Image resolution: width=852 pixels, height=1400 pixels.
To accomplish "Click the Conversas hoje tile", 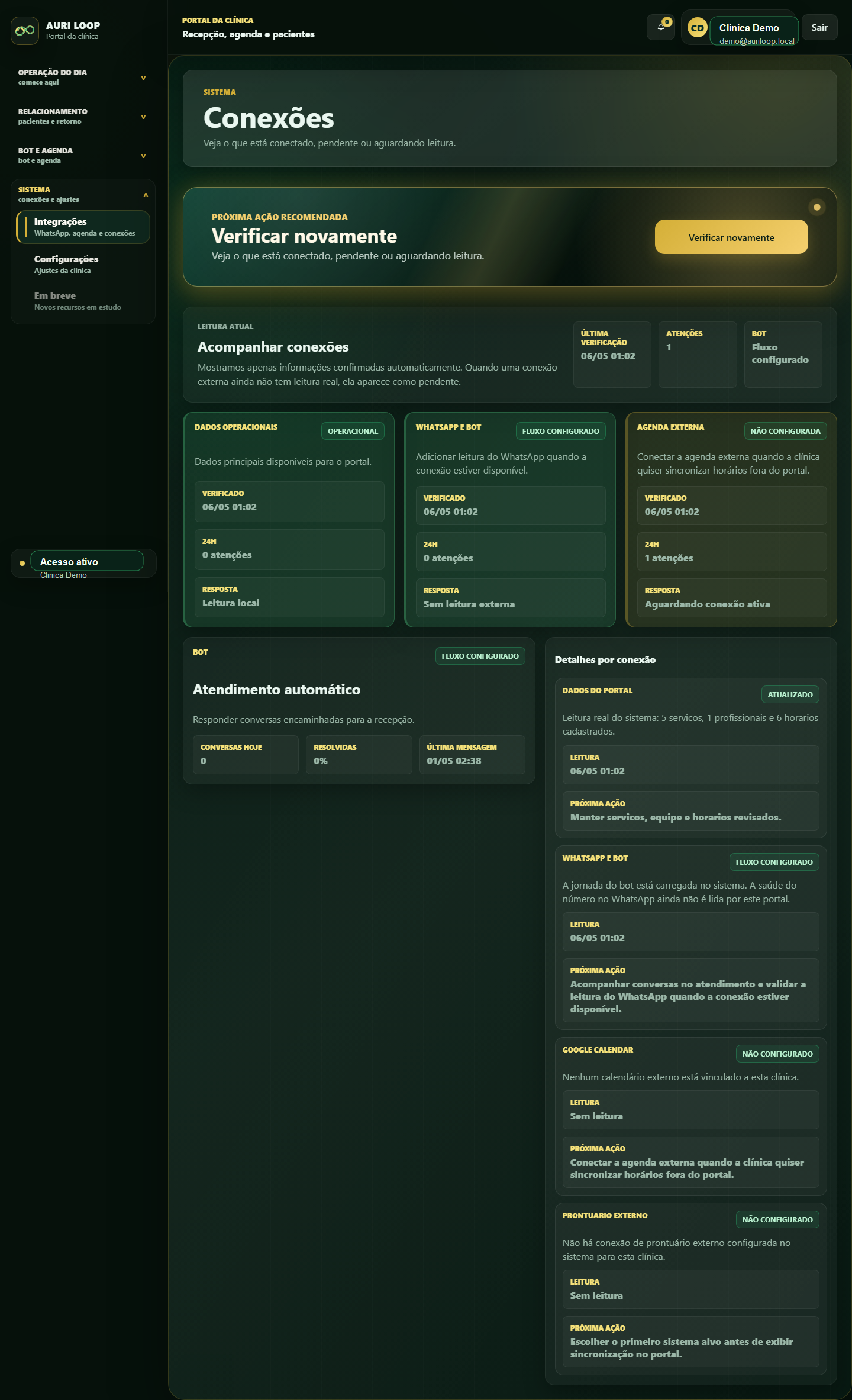I will tap(246, 755).
